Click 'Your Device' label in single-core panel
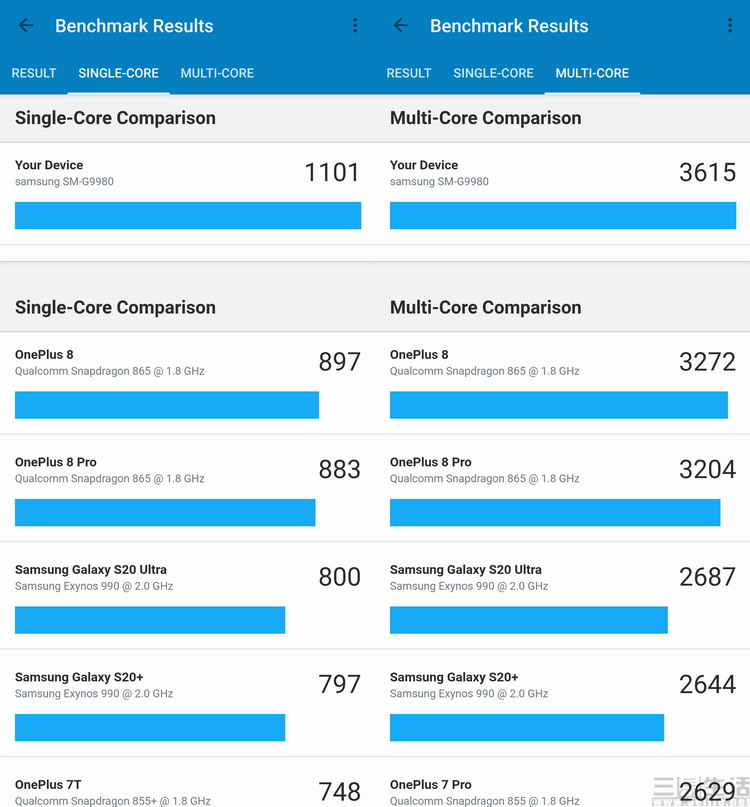Image resolution: width=750 pixels, height=807 pixels. pos(49,165)
